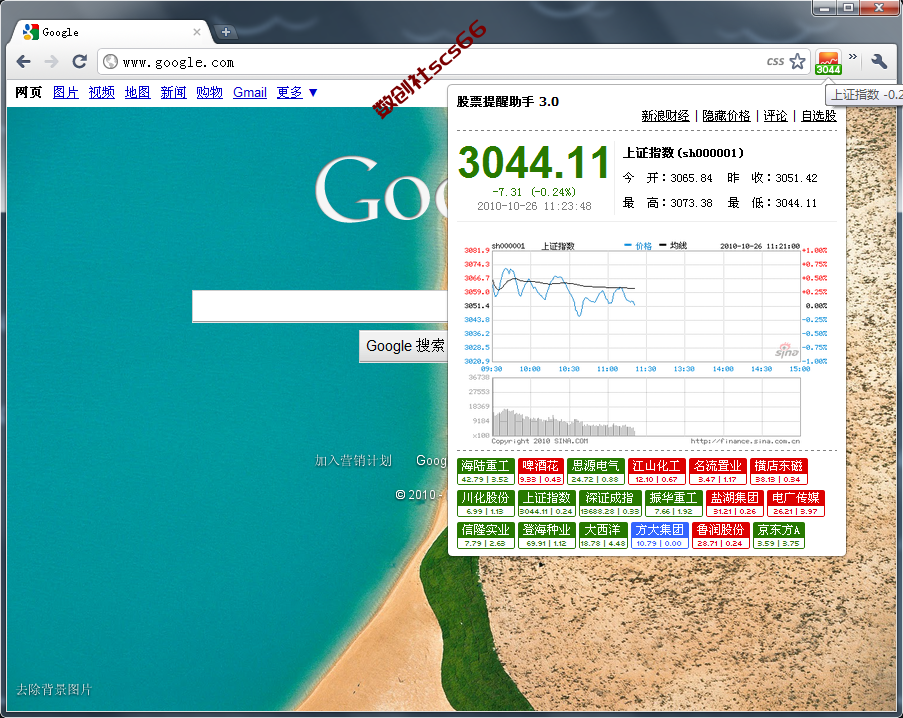Open Gmail from the top bar

click(x=250, y=92)
